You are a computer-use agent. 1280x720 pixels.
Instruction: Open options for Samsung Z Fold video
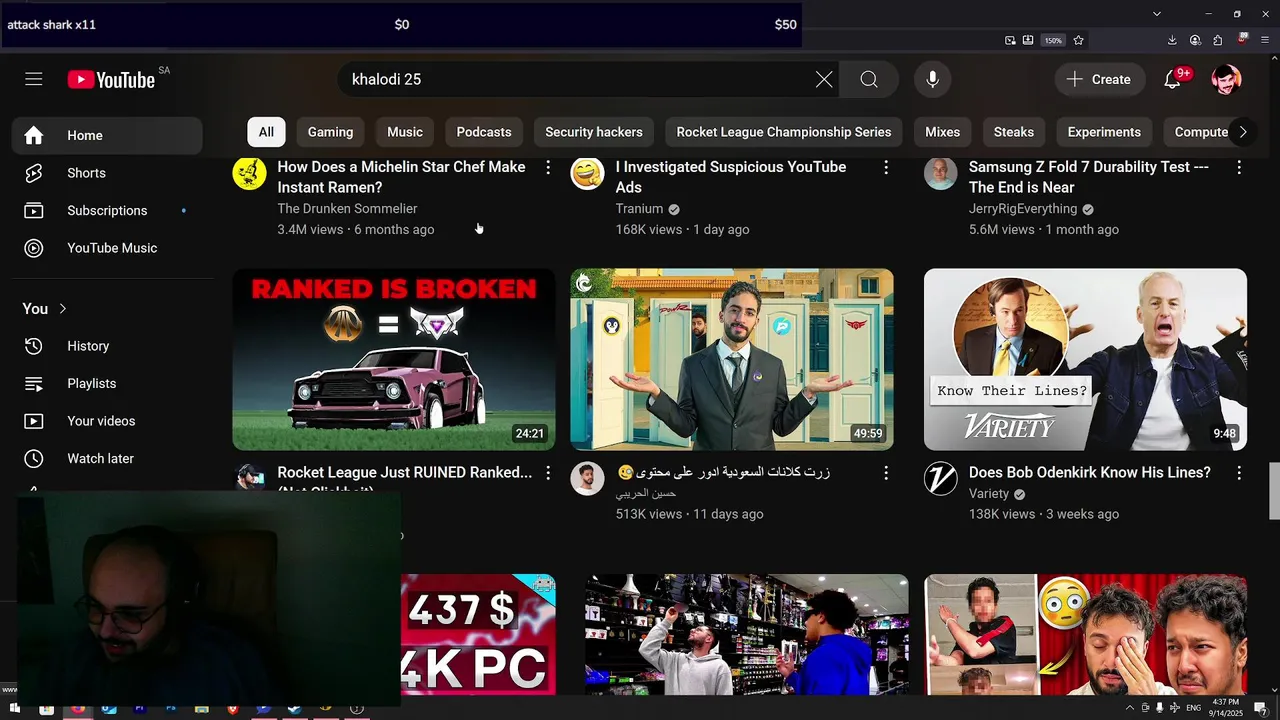[1239, 168]
